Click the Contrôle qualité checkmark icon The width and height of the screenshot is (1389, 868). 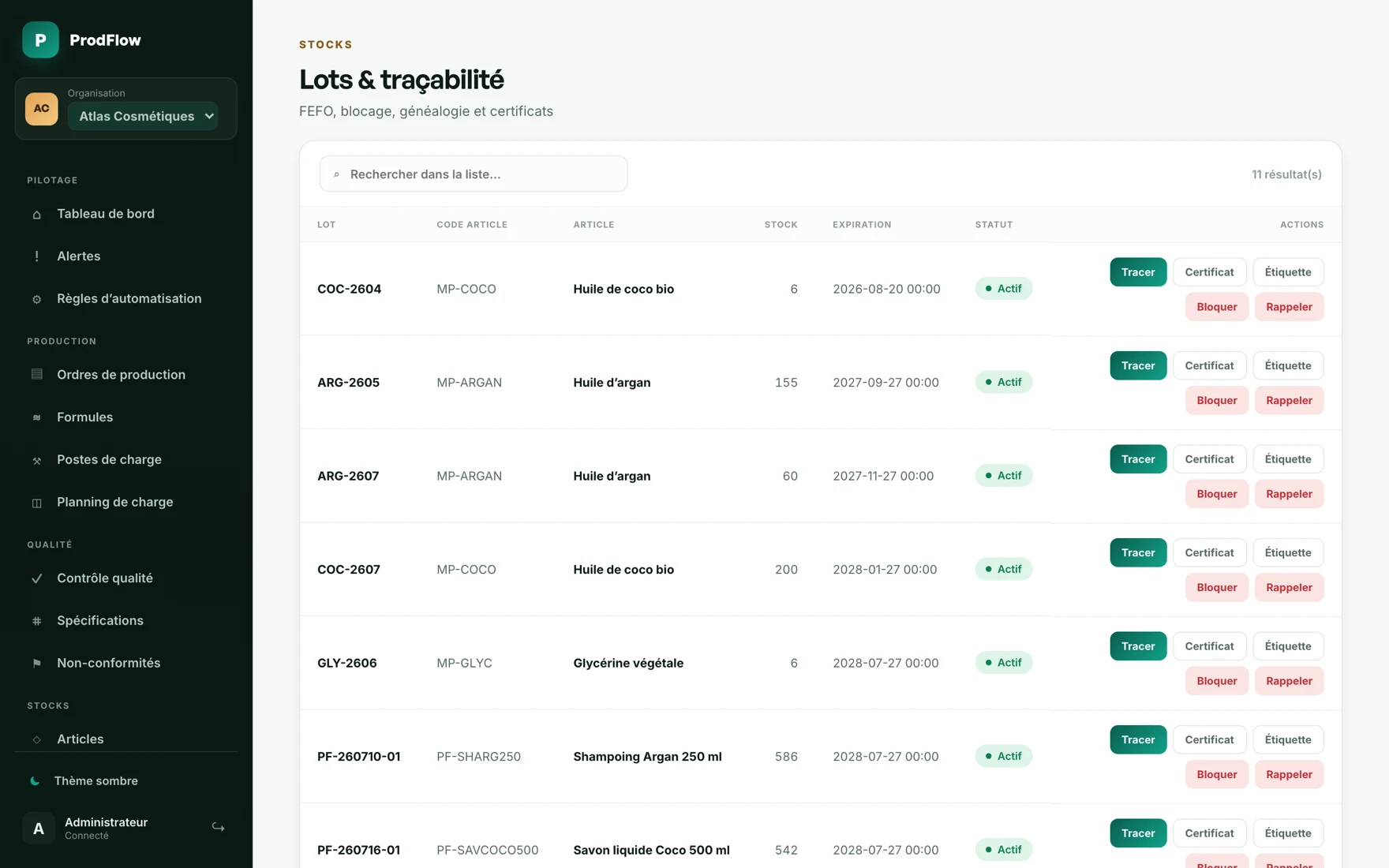[36, 578]
